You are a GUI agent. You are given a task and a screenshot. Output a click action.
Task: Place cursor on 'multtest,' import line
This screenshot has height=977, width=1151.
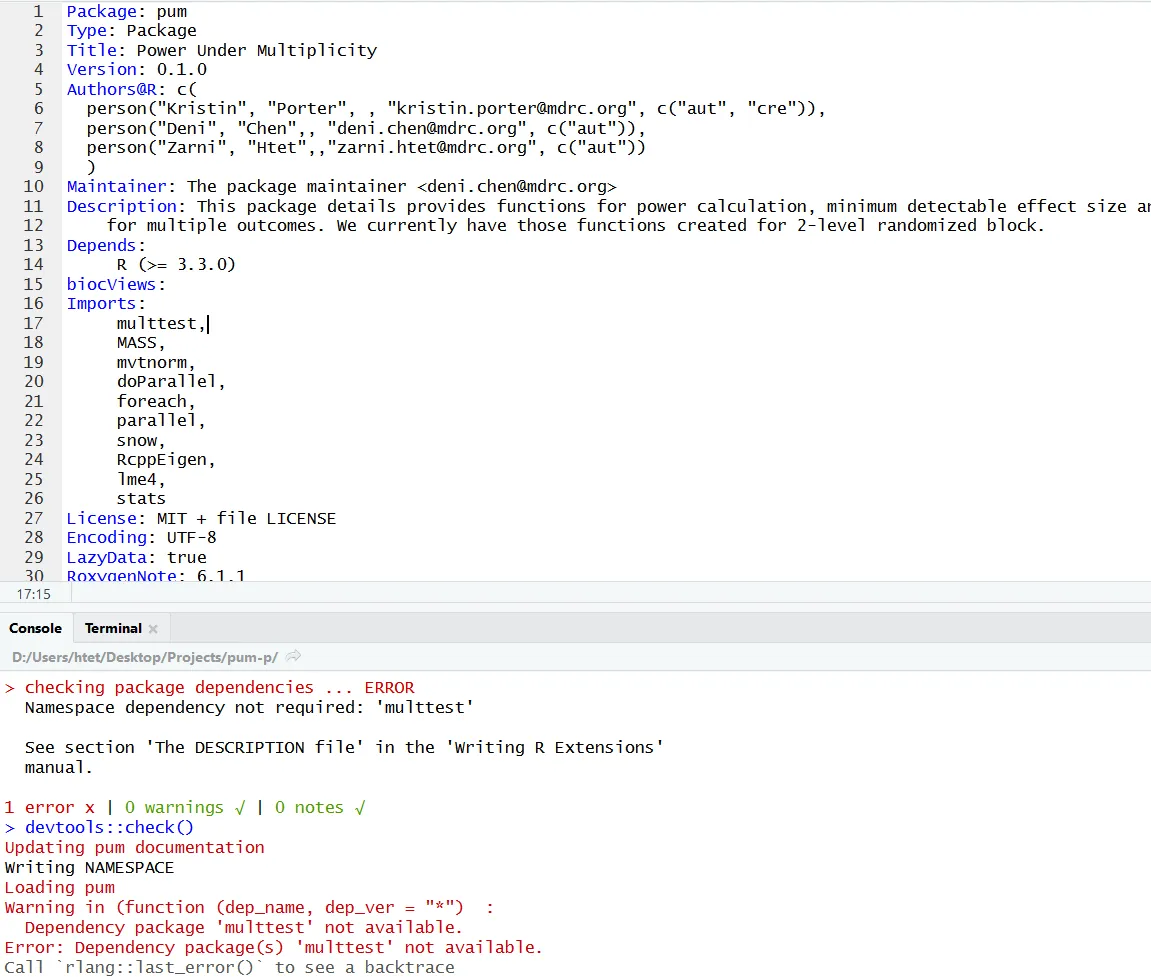tap(161, 323)
